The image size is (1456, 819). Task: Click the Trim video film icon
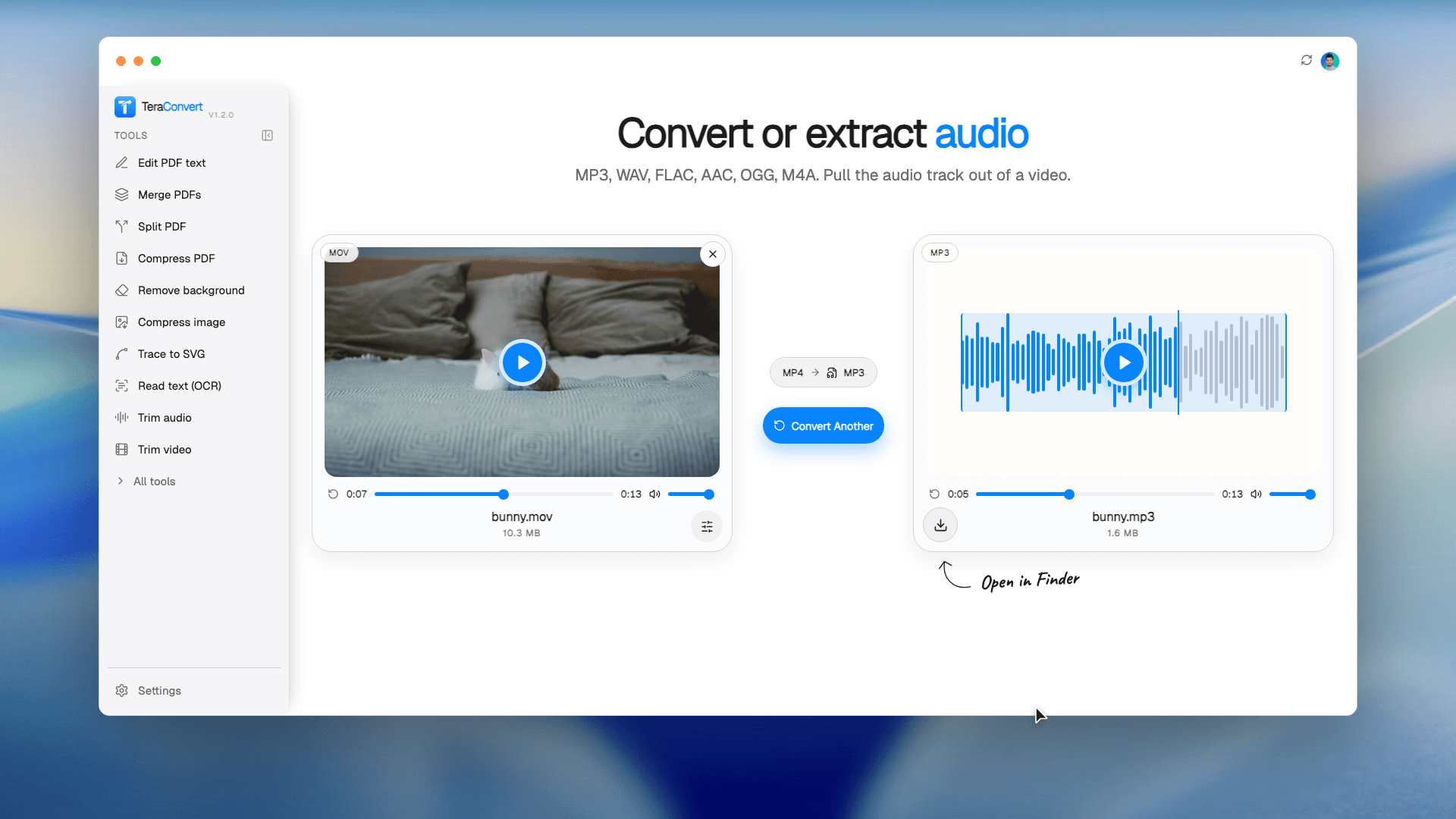pos(121,450)
